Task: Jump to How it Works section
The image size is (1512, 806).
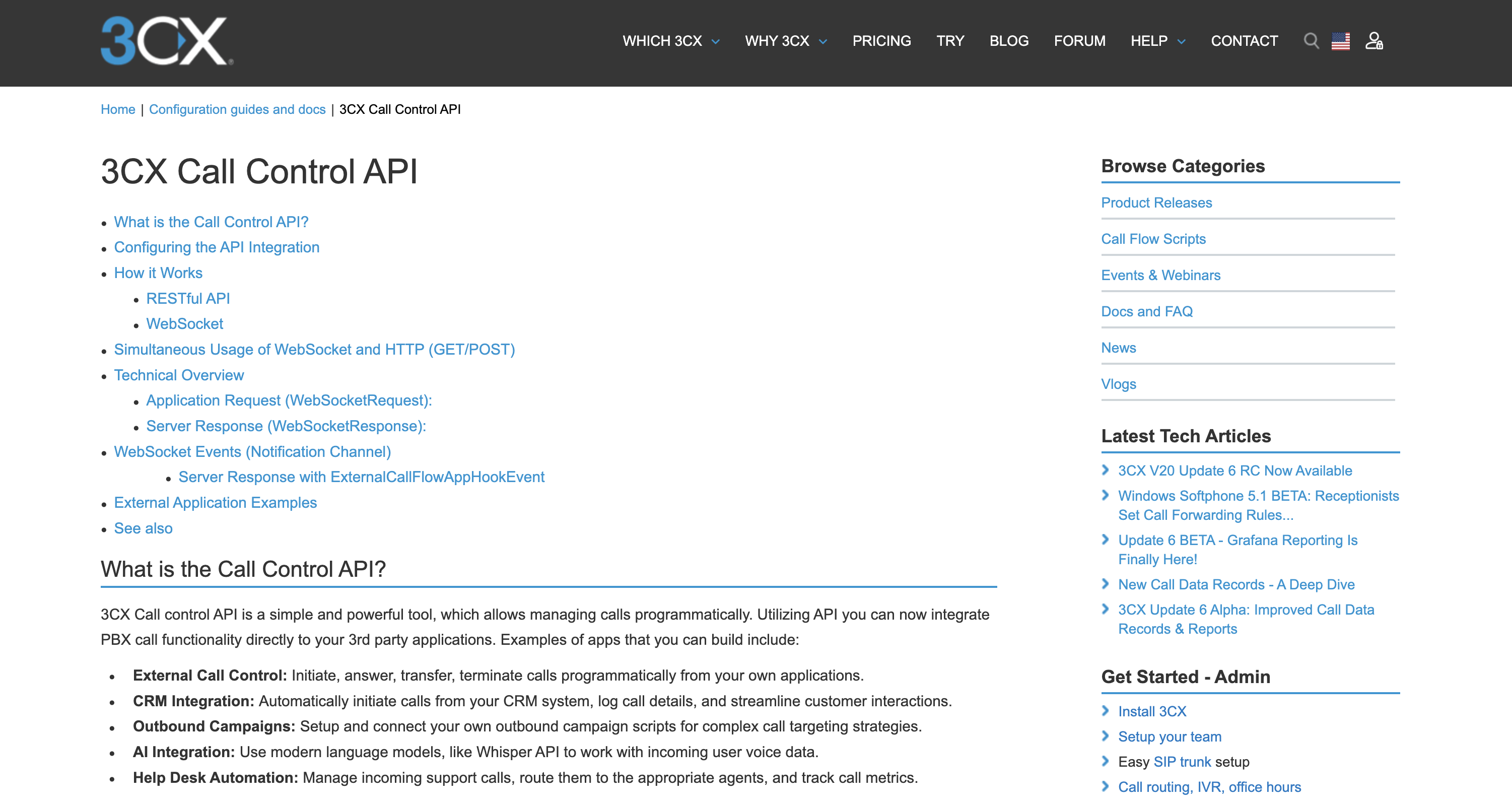Action: point(158,273)
